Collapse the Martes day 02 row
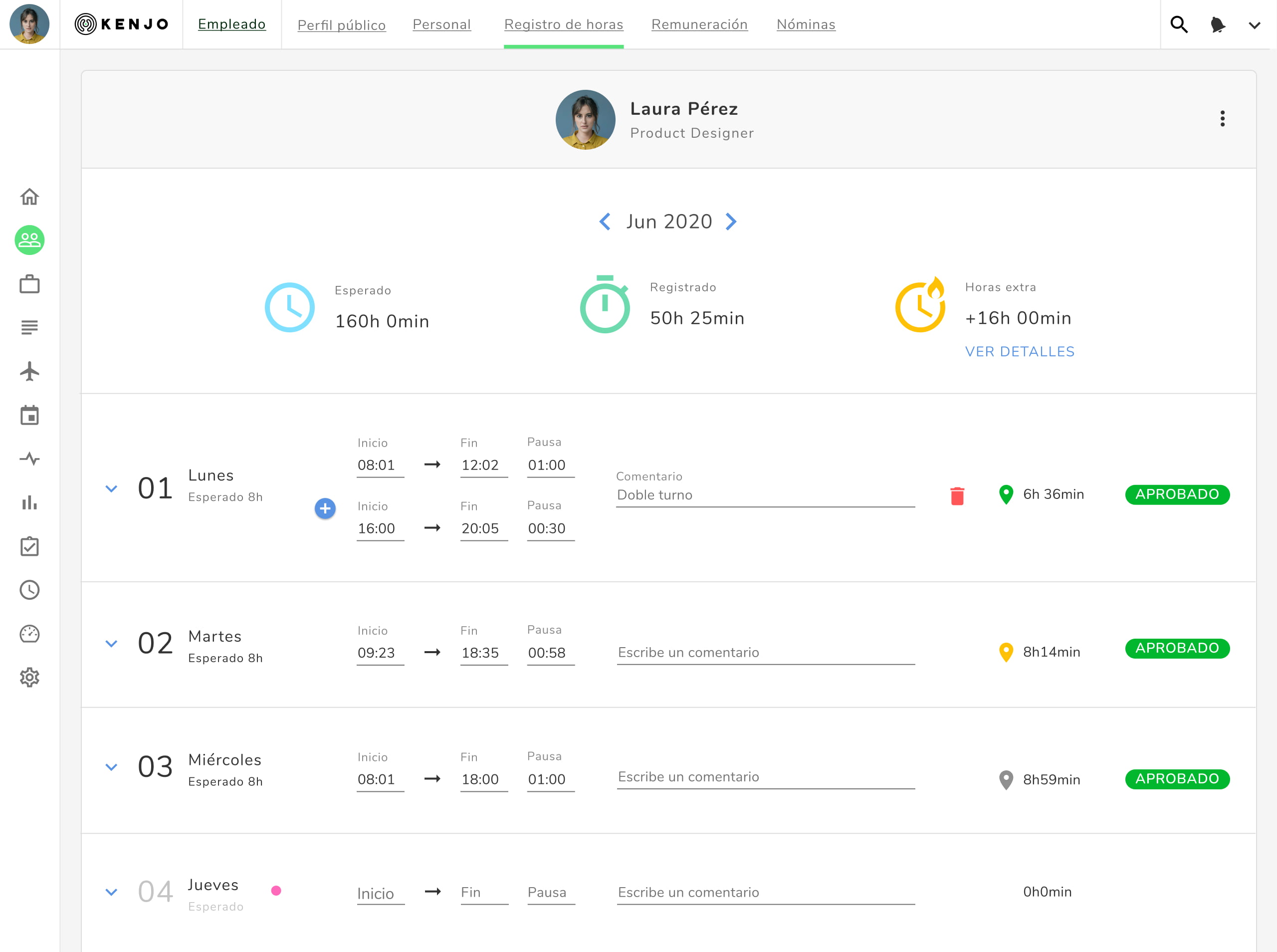Screen dimensions: 1277x952 point(112,644)
